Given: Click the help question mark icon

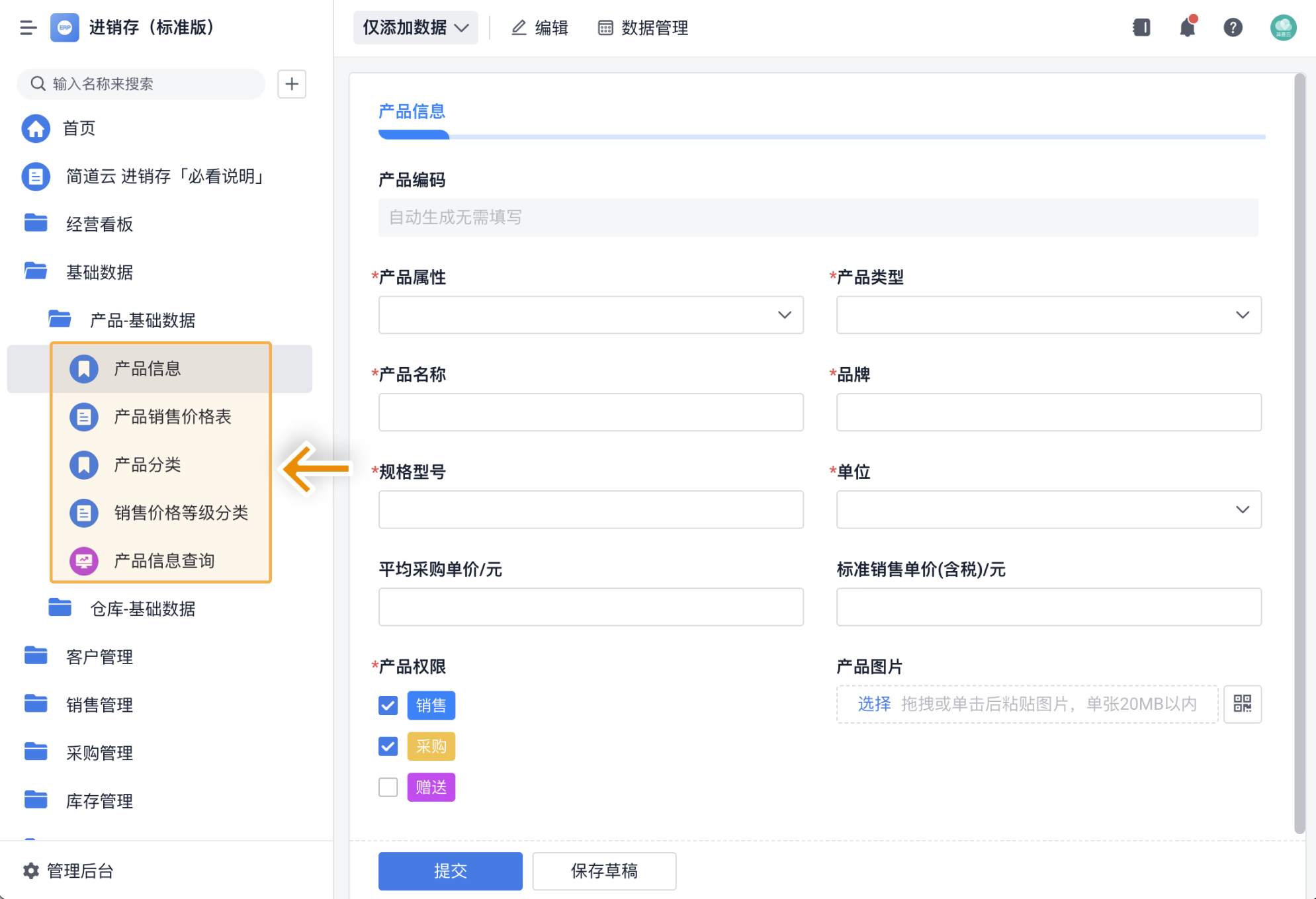Looking at the screenshot, I should click(1233, 28).
